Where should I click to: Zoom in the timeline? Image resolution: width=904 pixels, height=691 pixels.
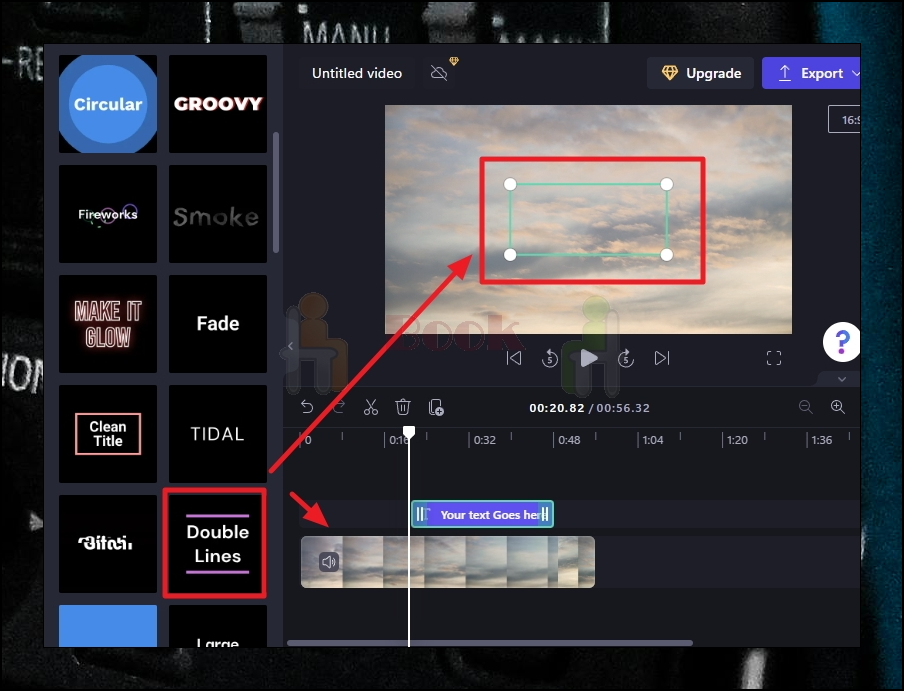click(x=838, y=407)
